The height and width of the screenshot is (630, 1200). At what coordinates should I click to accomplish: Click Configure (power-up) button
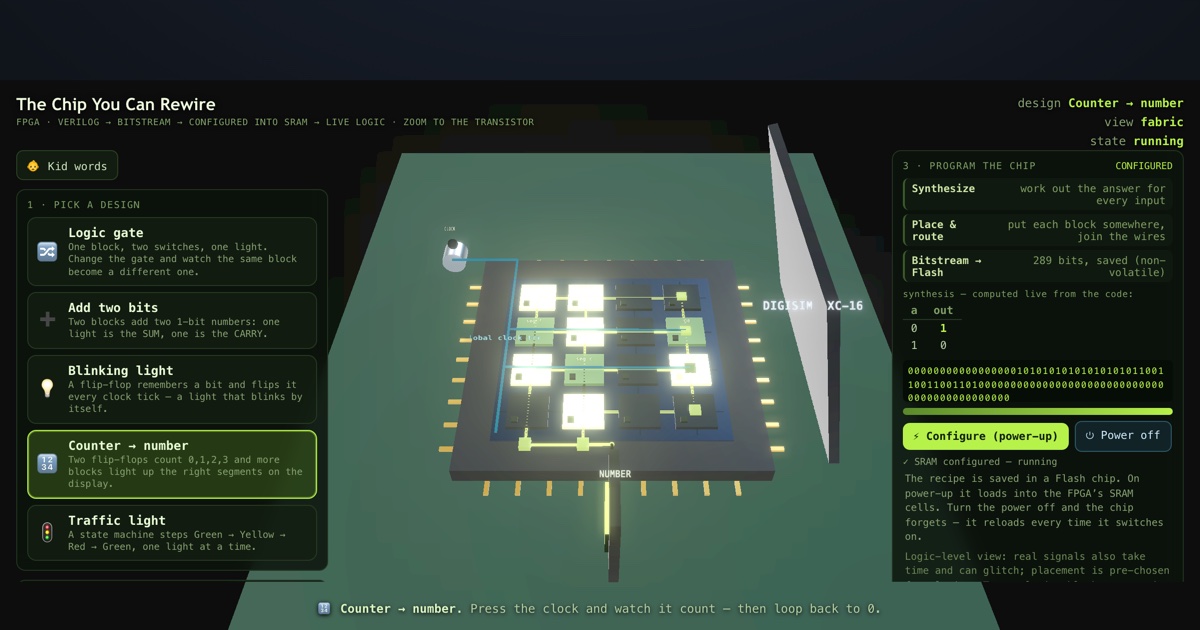pos(985,436)
